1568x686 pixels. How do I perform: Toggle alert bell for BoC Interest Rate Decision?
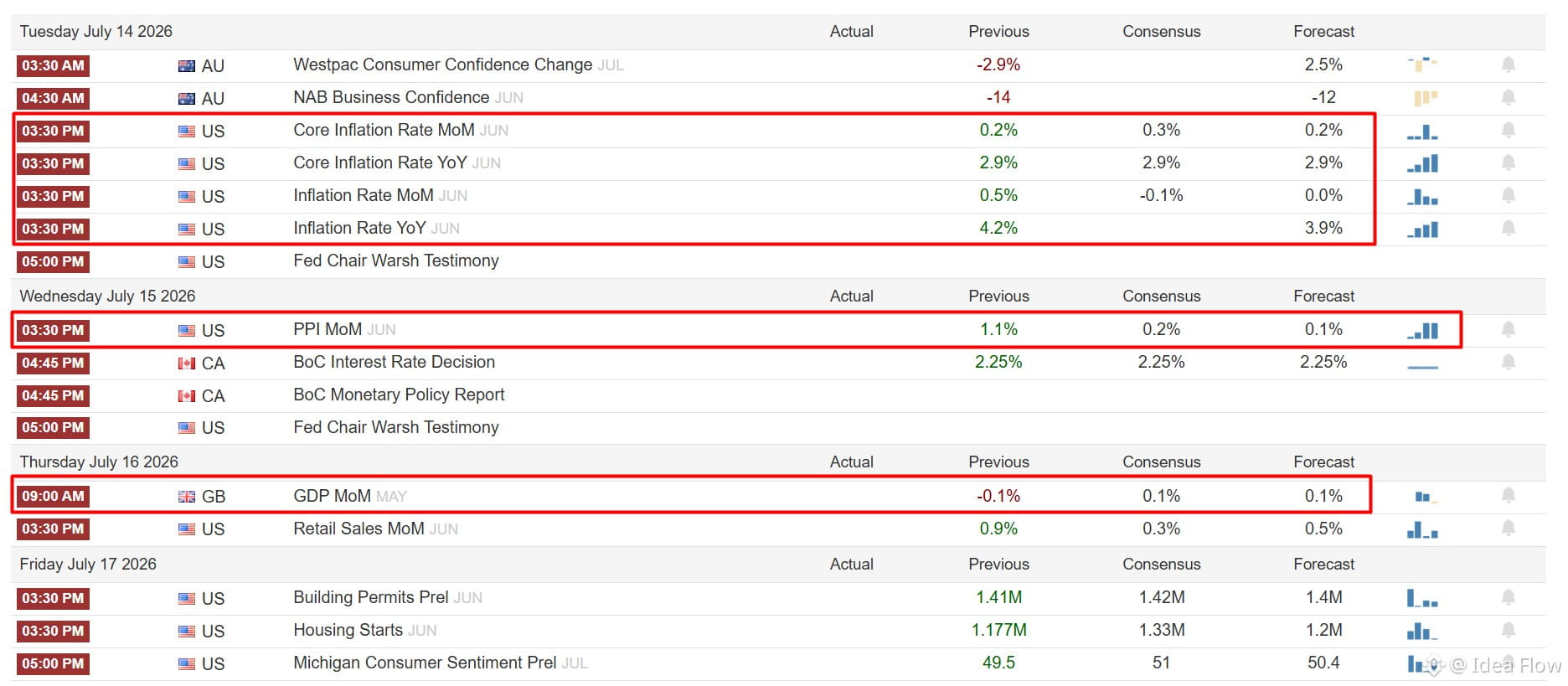coord(1508,362)
